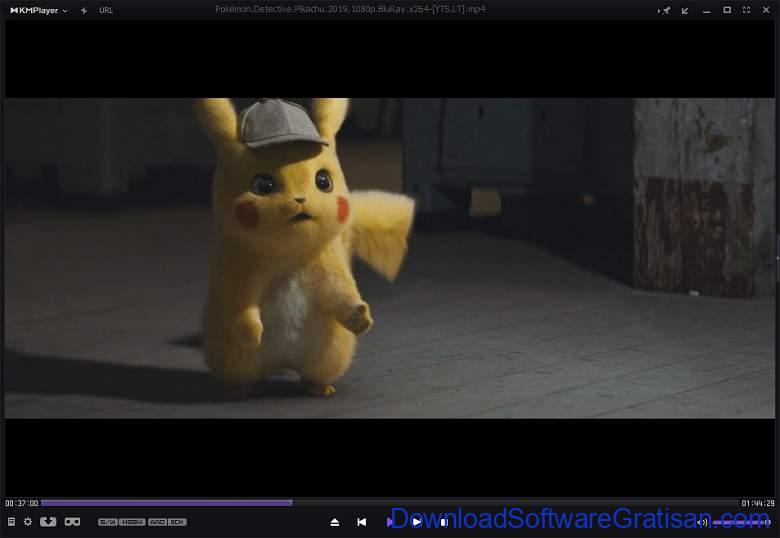
Task: Click the second codec info badge
Action: [132, 522]
